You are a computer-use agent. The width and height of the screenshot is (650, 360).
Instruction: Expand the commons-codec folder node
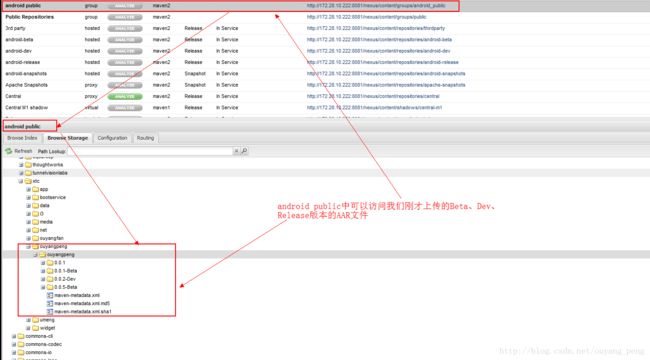14,344
